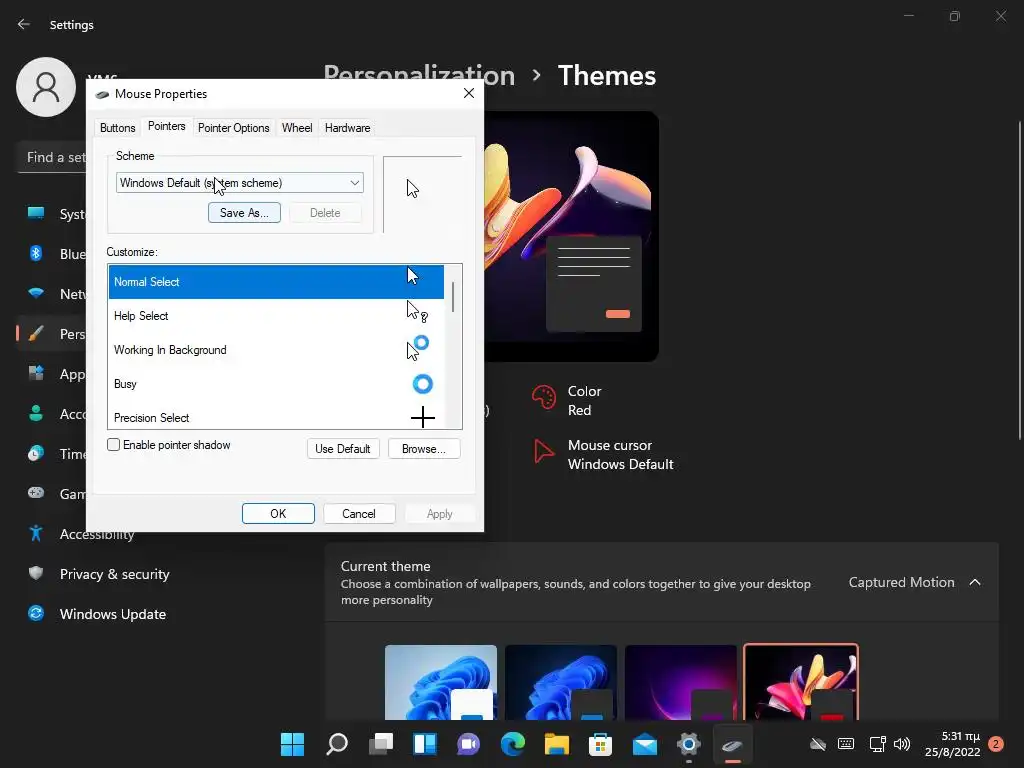
Task: Open the Gaming controller icon
Action: coord(36,493)
